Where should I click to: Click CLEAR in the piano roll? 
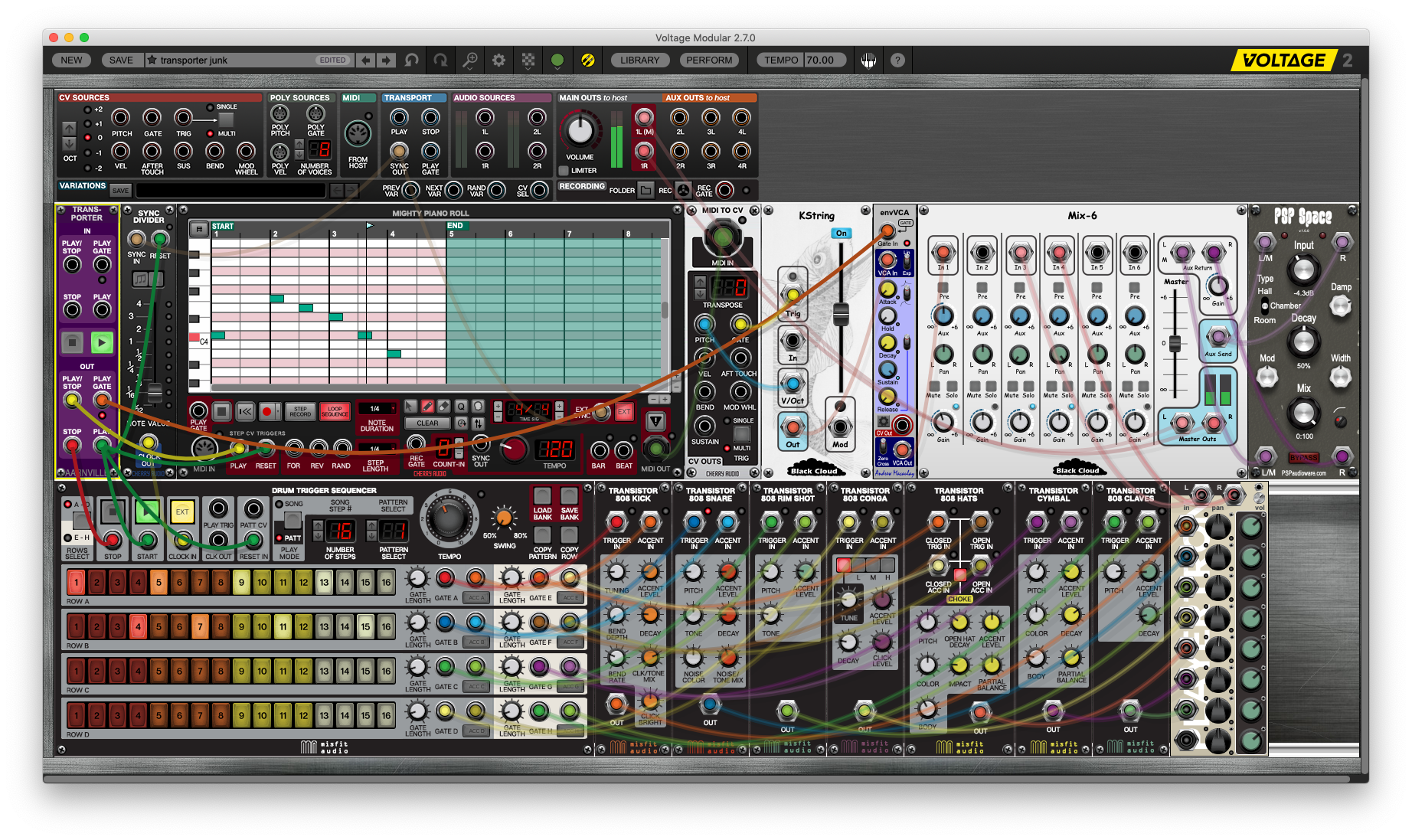tap(428, 423)
